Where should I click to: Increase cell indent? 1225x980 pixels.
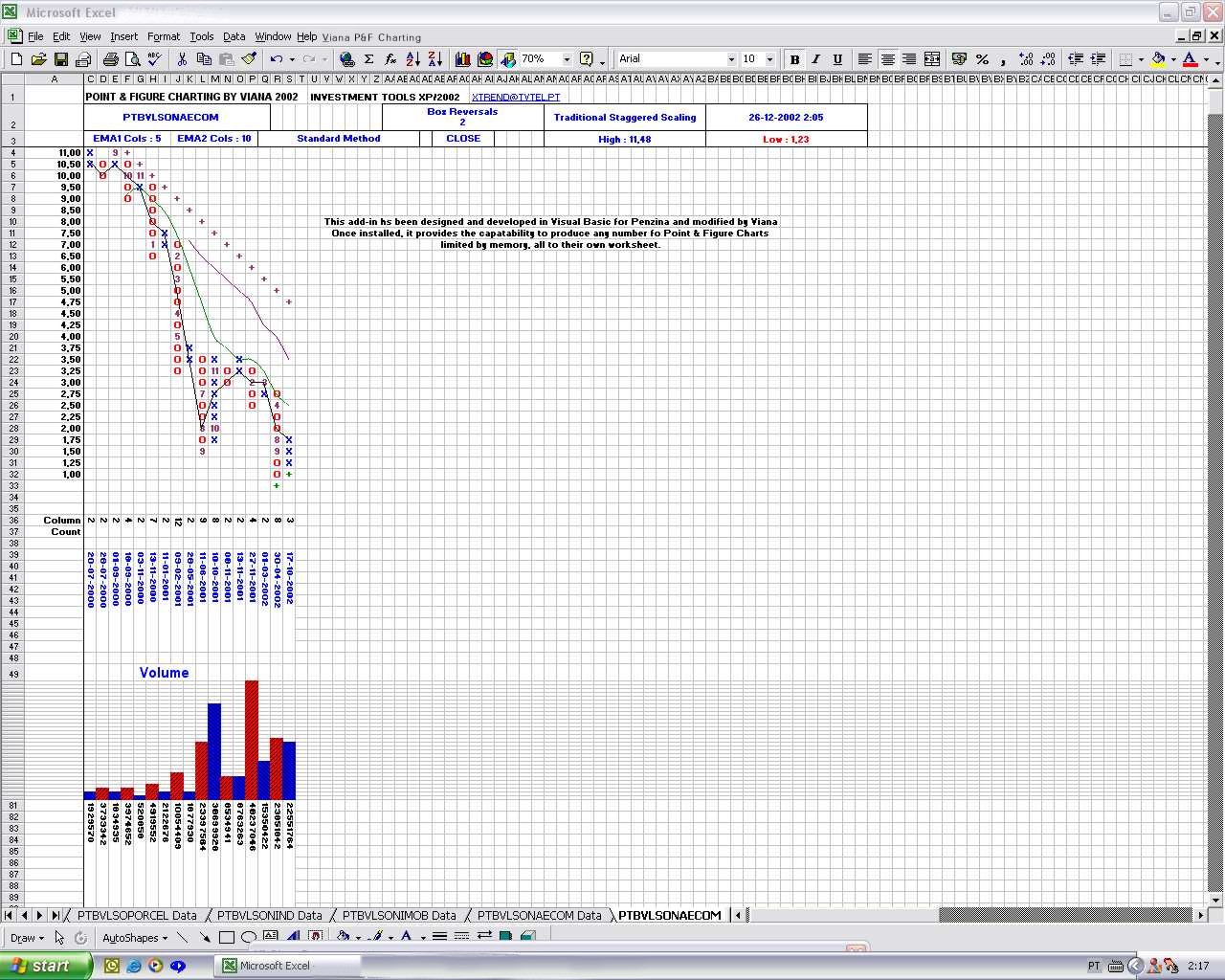(1098, 59)
